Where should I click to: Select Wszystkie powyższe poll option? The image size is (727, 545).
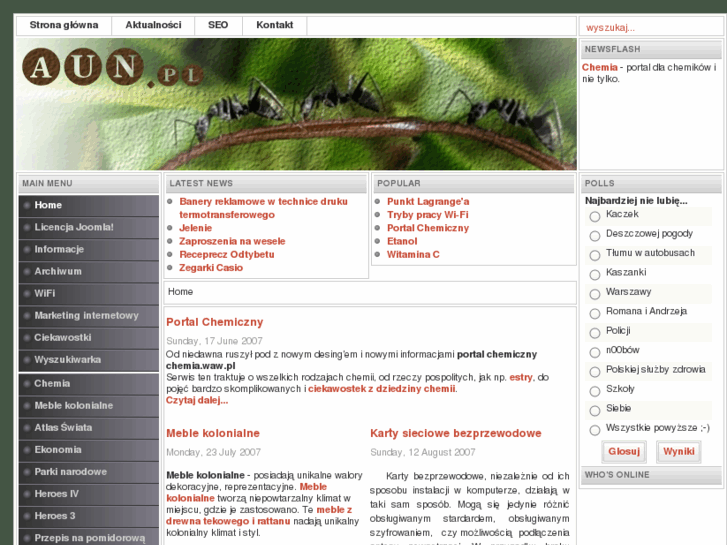coord(595,430)
